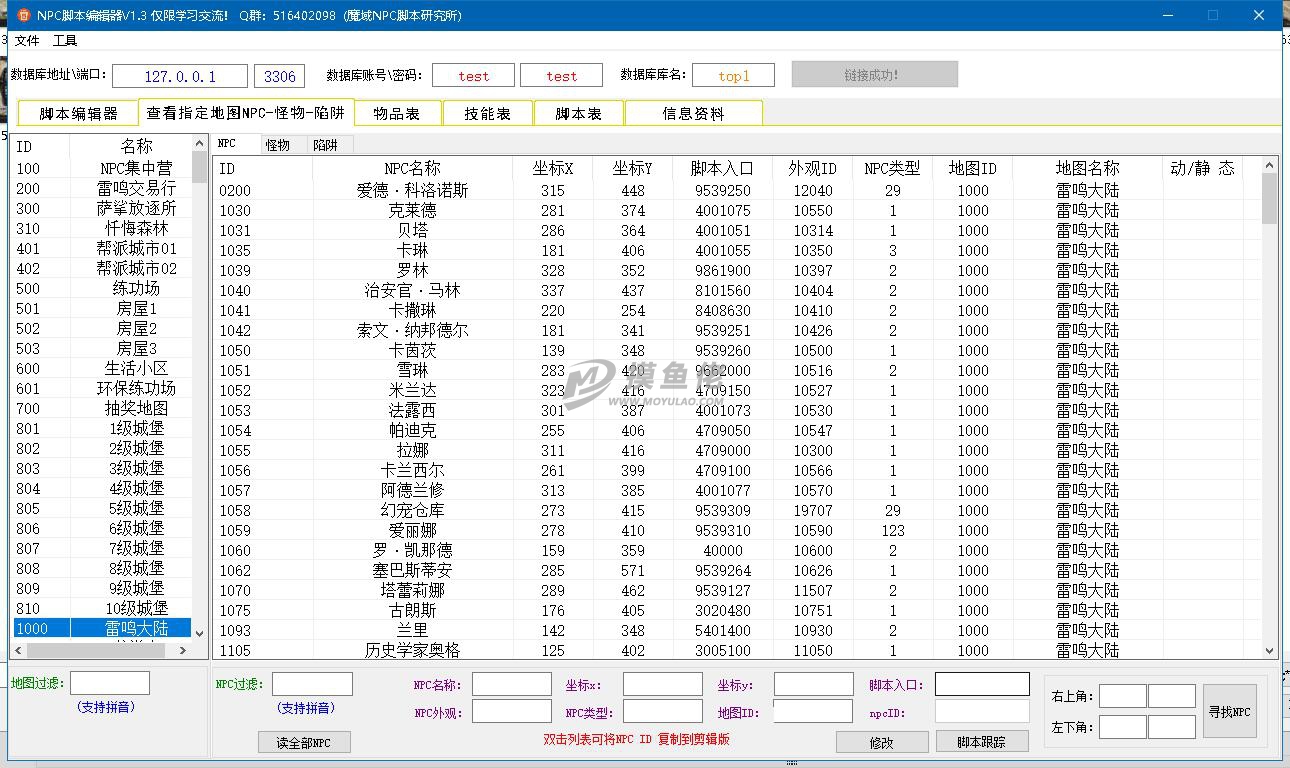Click the NPC外观 input field

(x=512, y=711)
